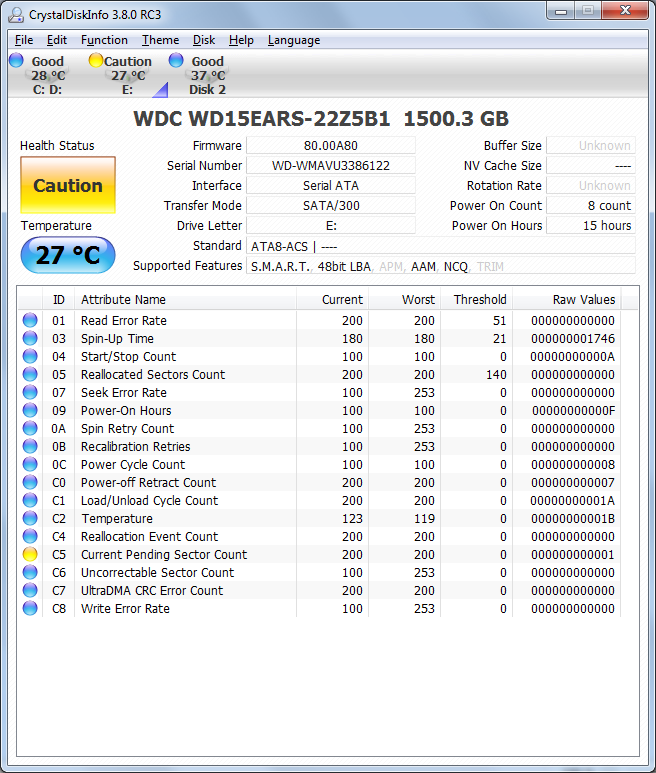Viewport: 656px width, 773px height.
Task: Open the File menu
Action: tap(24, 40)
